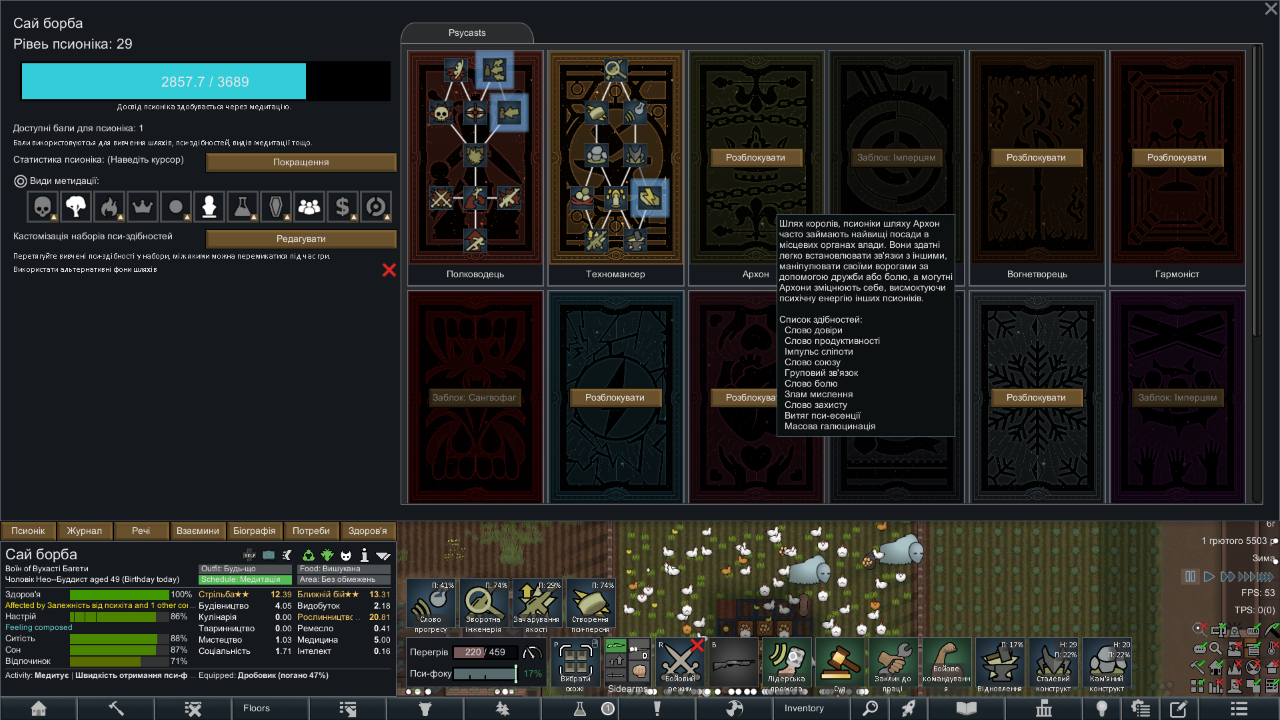Select the flame meditation type icon
Screen dimensions: 1280x720
point(109,207)
